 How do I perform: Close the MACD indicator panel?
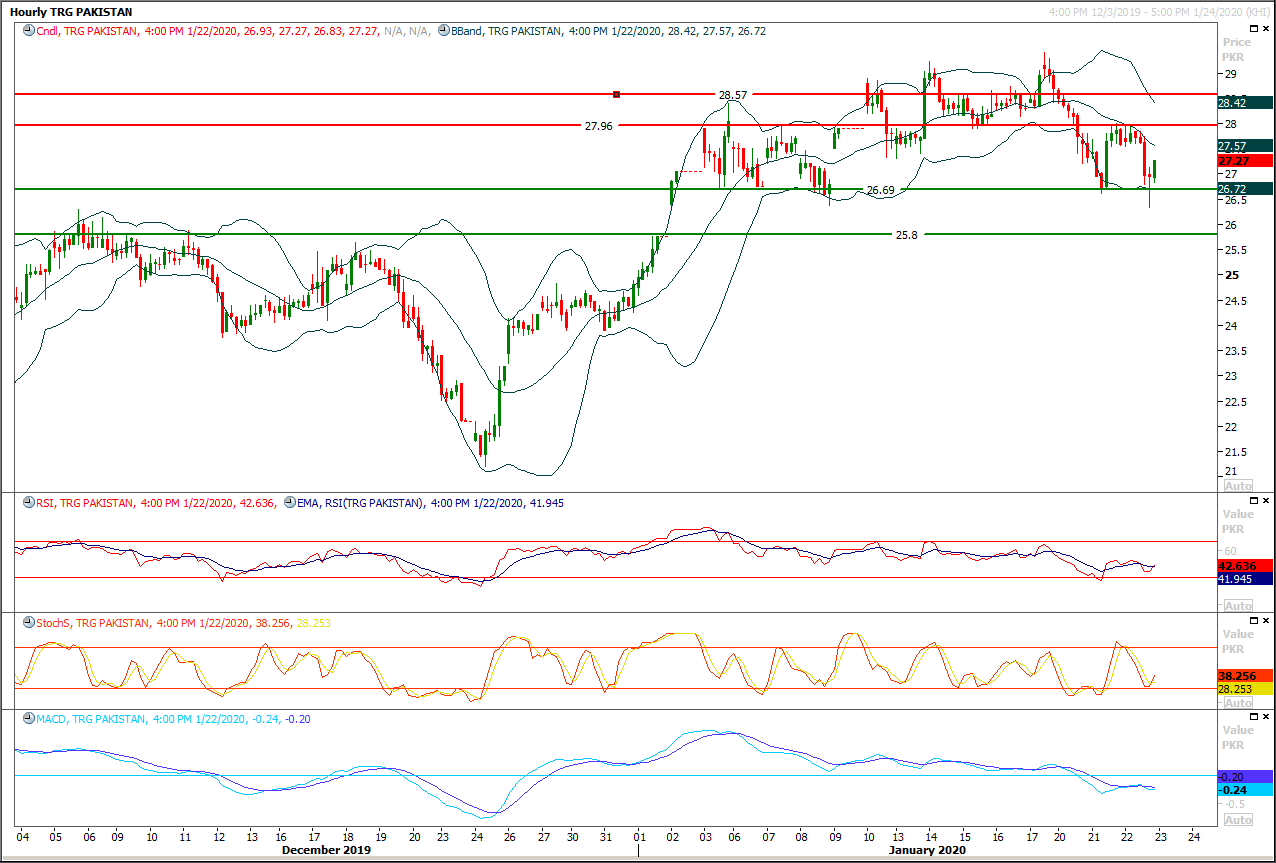pos(1265,717)
